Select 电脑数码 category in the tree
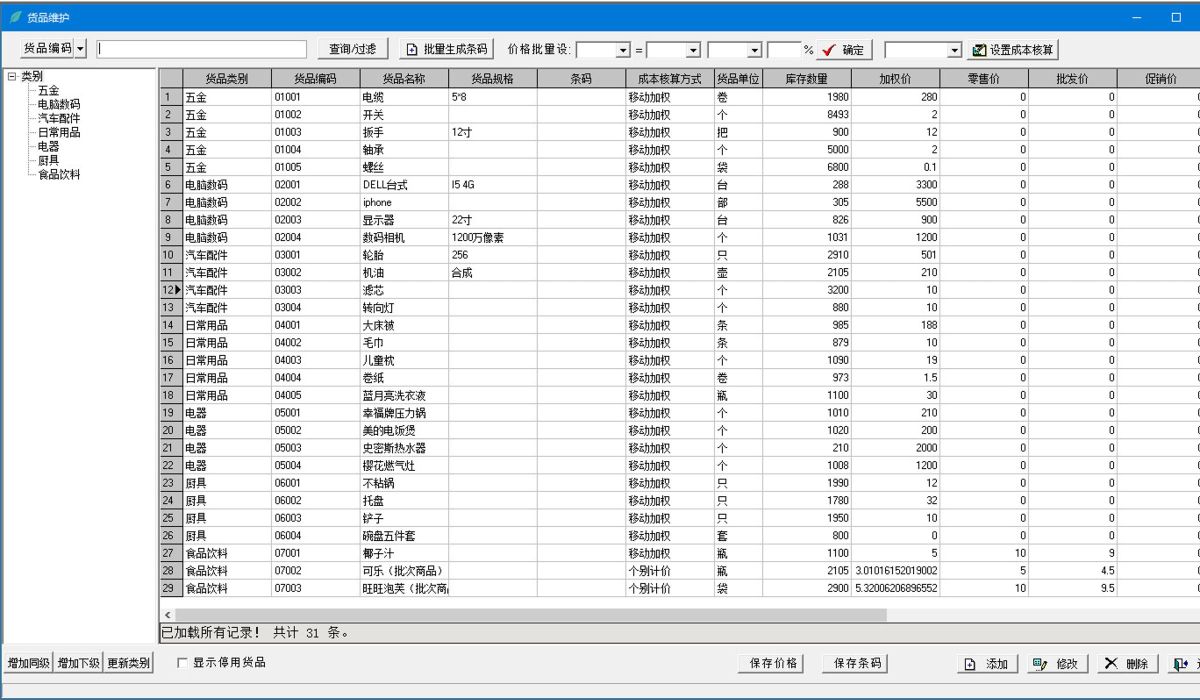Image resolution: width=1200 pixels, height=700 pixels. (x=59, y=104)
